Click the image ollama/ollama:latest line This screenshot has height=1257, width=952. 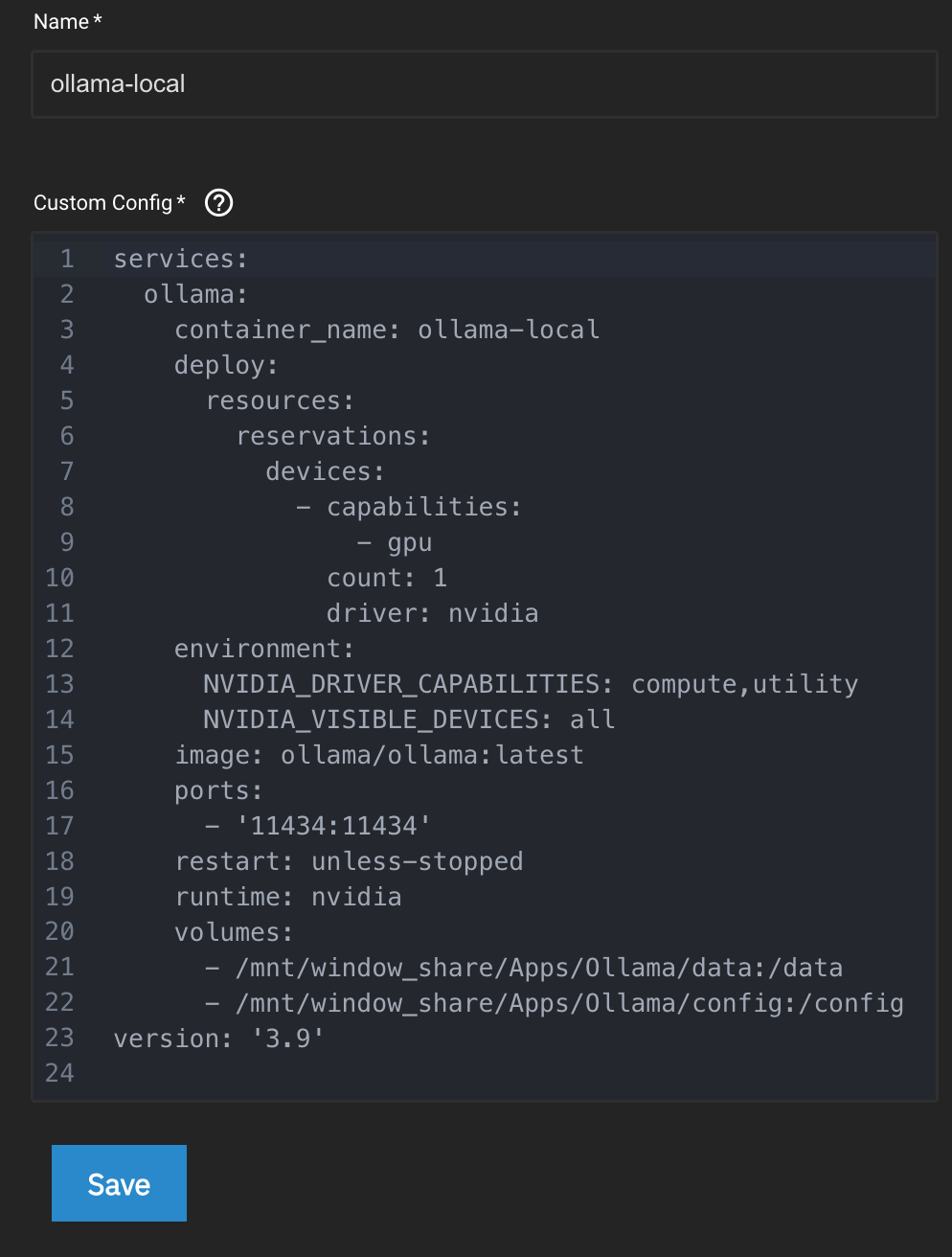tap(379, 755)
